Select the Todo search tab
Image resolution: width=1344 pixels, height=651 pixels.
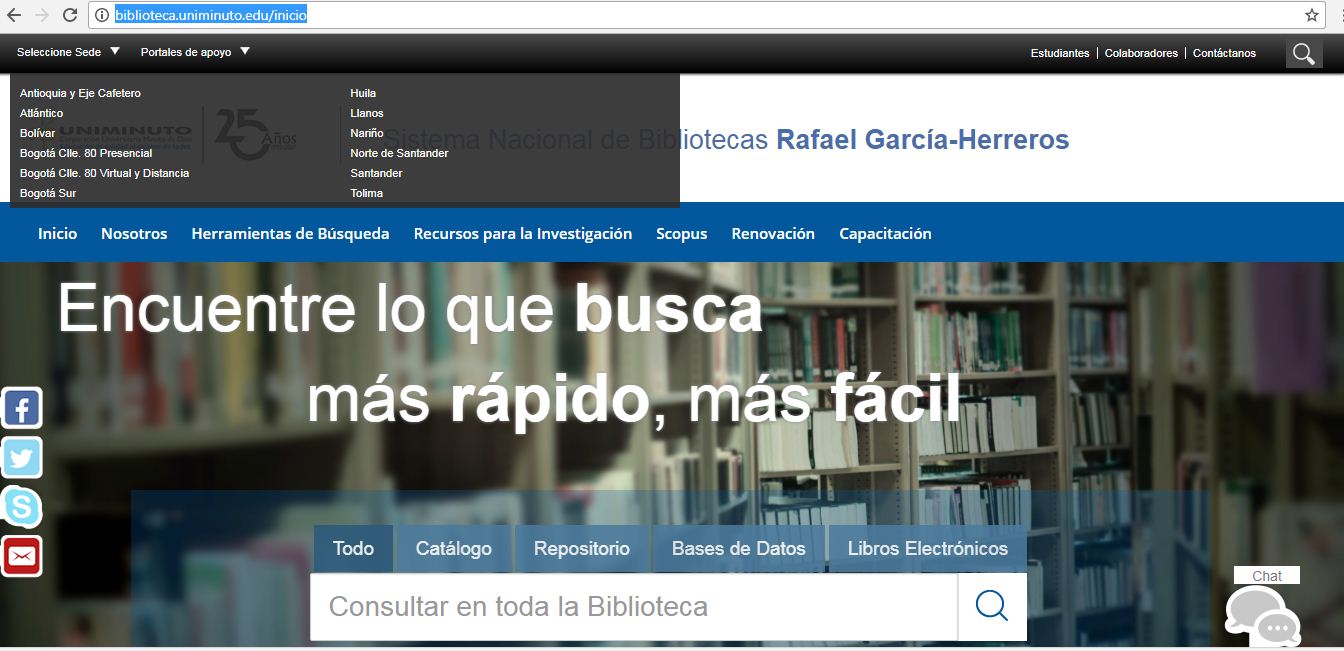point(353,548)
